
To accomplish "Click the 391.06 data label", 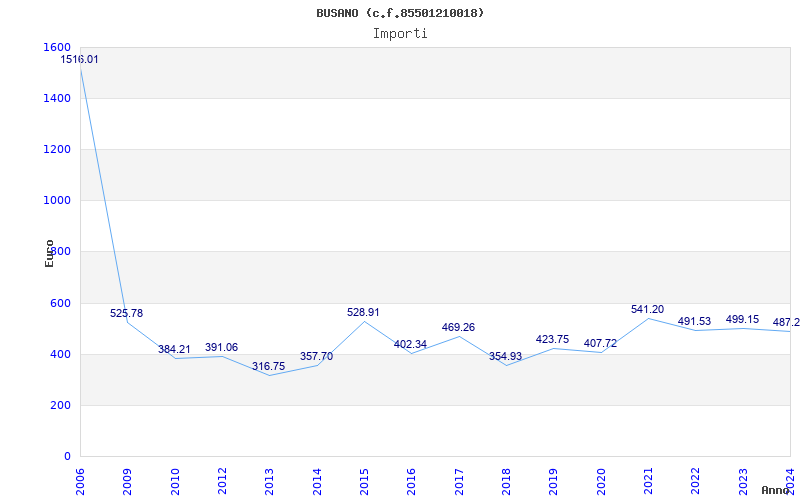I will (221, 347).
